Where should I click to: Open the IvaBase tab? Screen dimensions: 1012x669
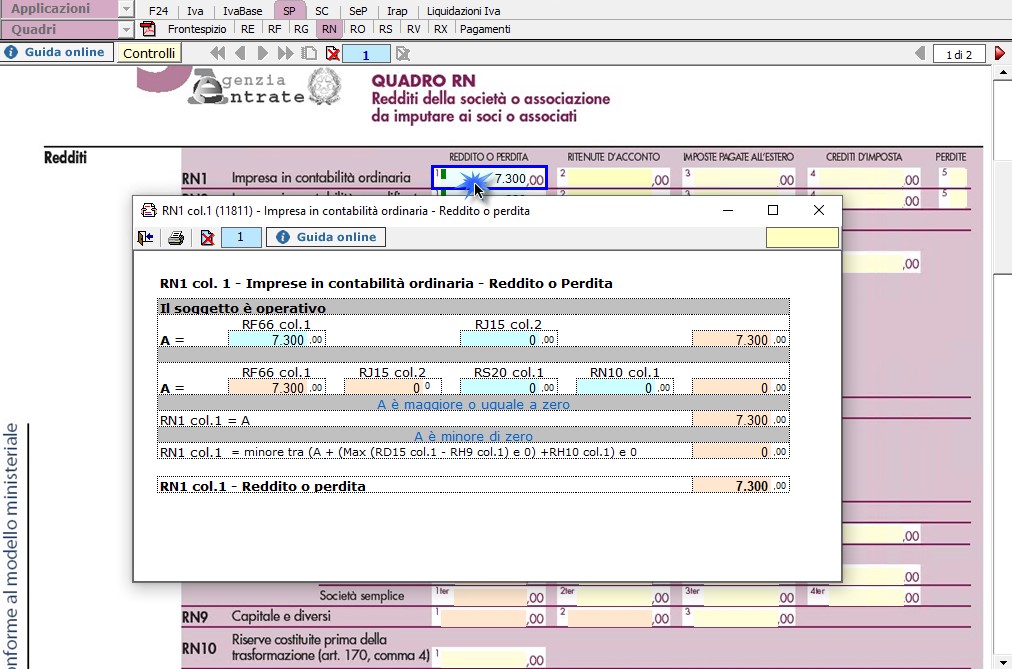point(243,11)
